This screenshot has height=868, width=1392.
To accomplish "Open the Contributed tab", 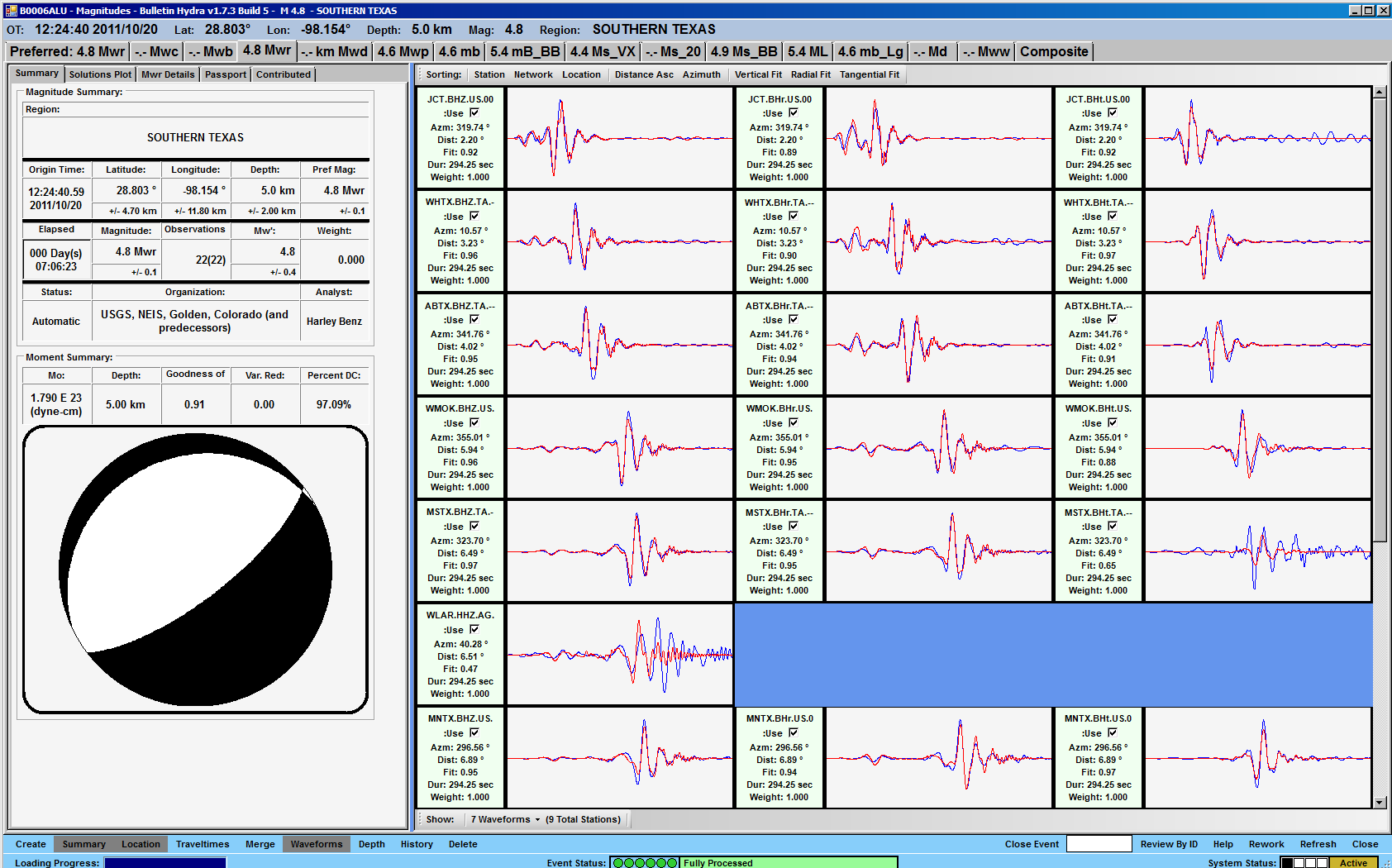I will point(284,74).
